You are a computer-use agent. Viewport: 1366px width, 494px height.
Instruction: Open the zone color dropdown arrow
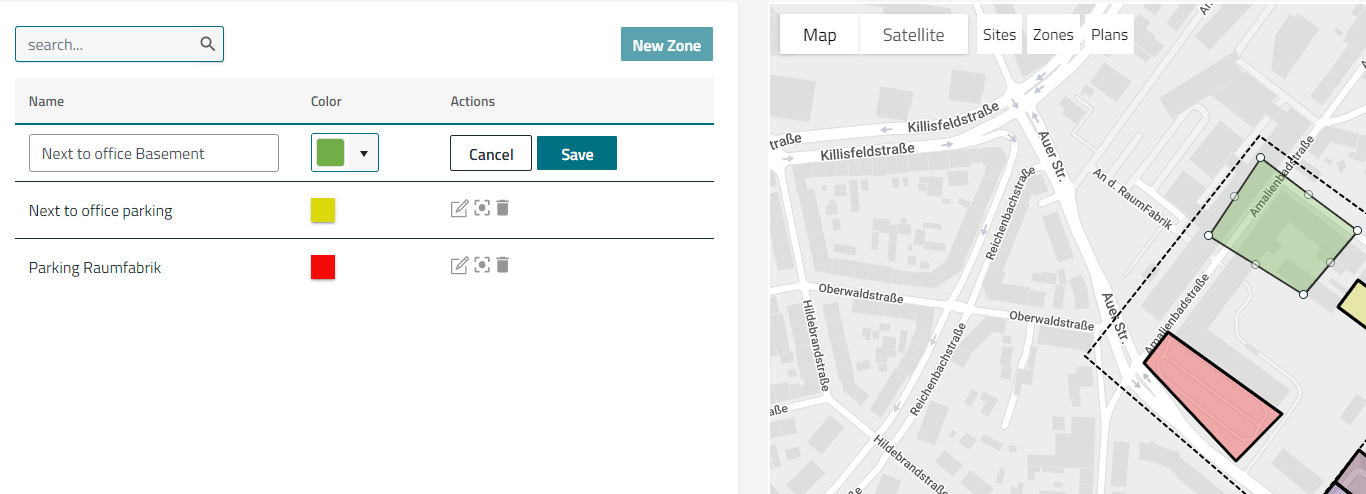(x=364, y=154)
